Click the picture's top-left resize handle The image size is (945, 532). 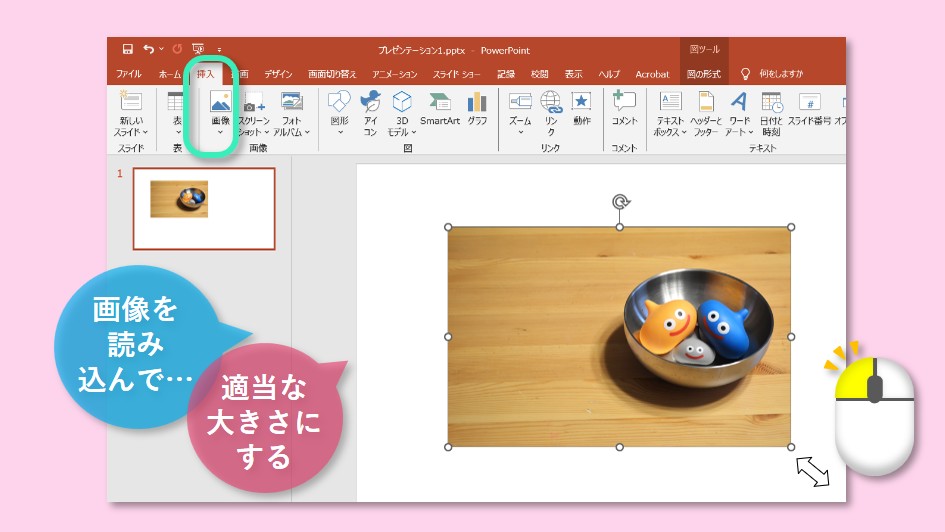pos(448,227)
